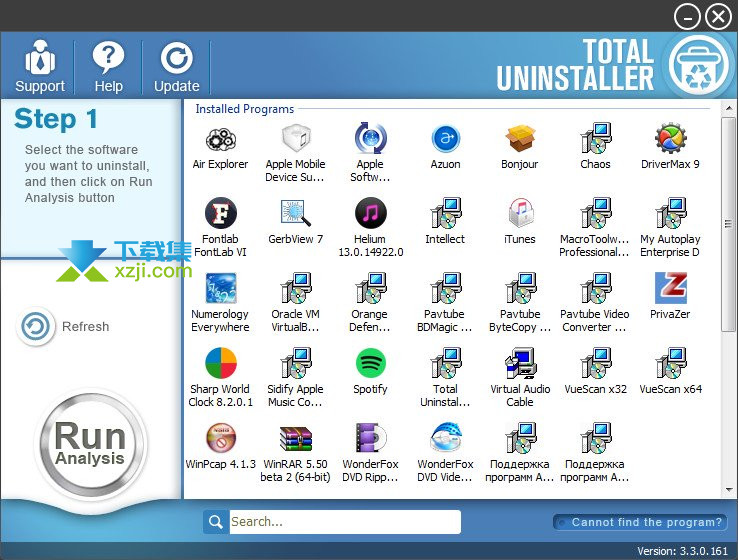
Task: Select the GerbView 7 icon
Action: coord(295,214)
